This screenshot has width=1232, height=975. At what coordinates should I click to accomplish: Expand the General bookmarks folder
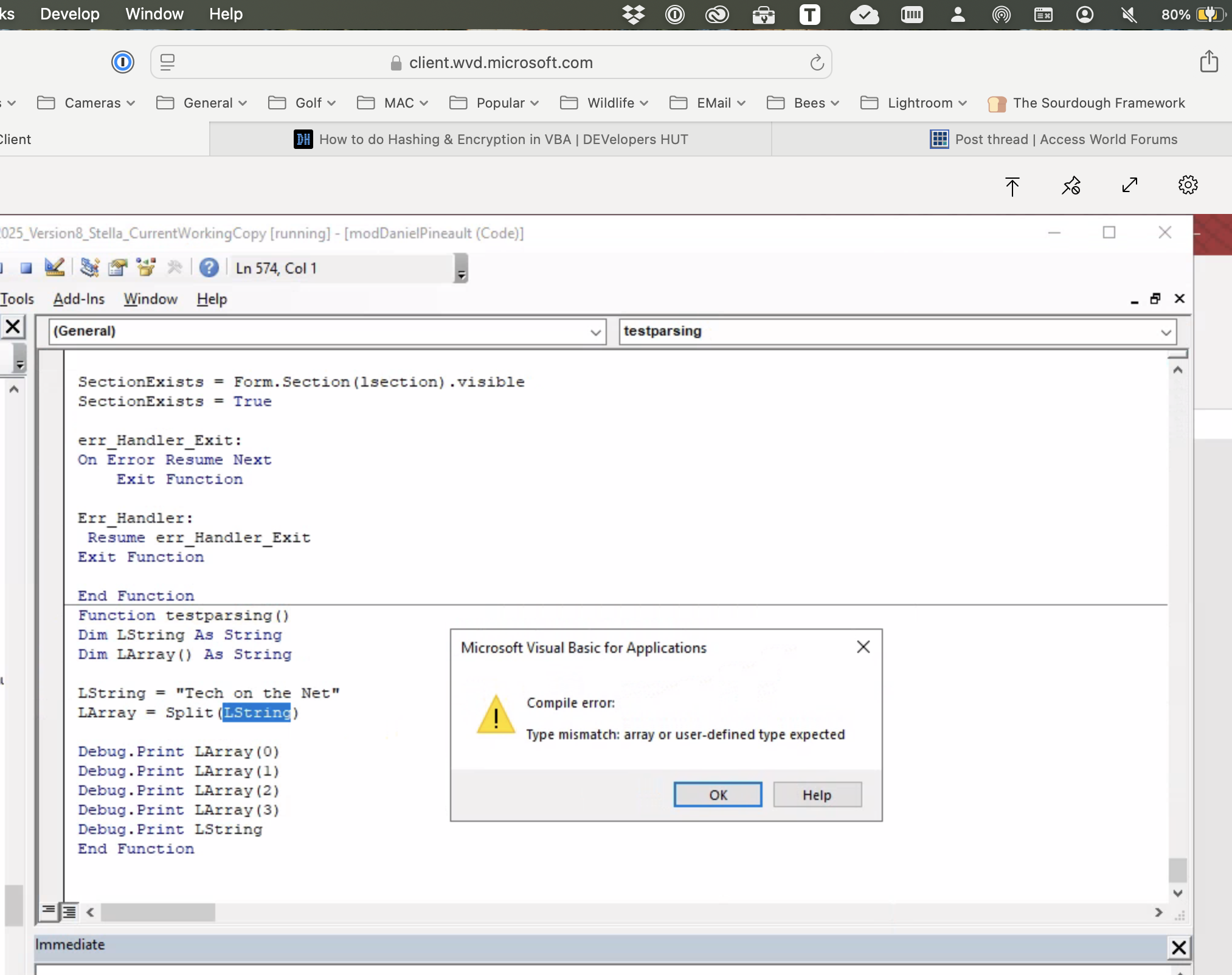click(x=201, y=103)
